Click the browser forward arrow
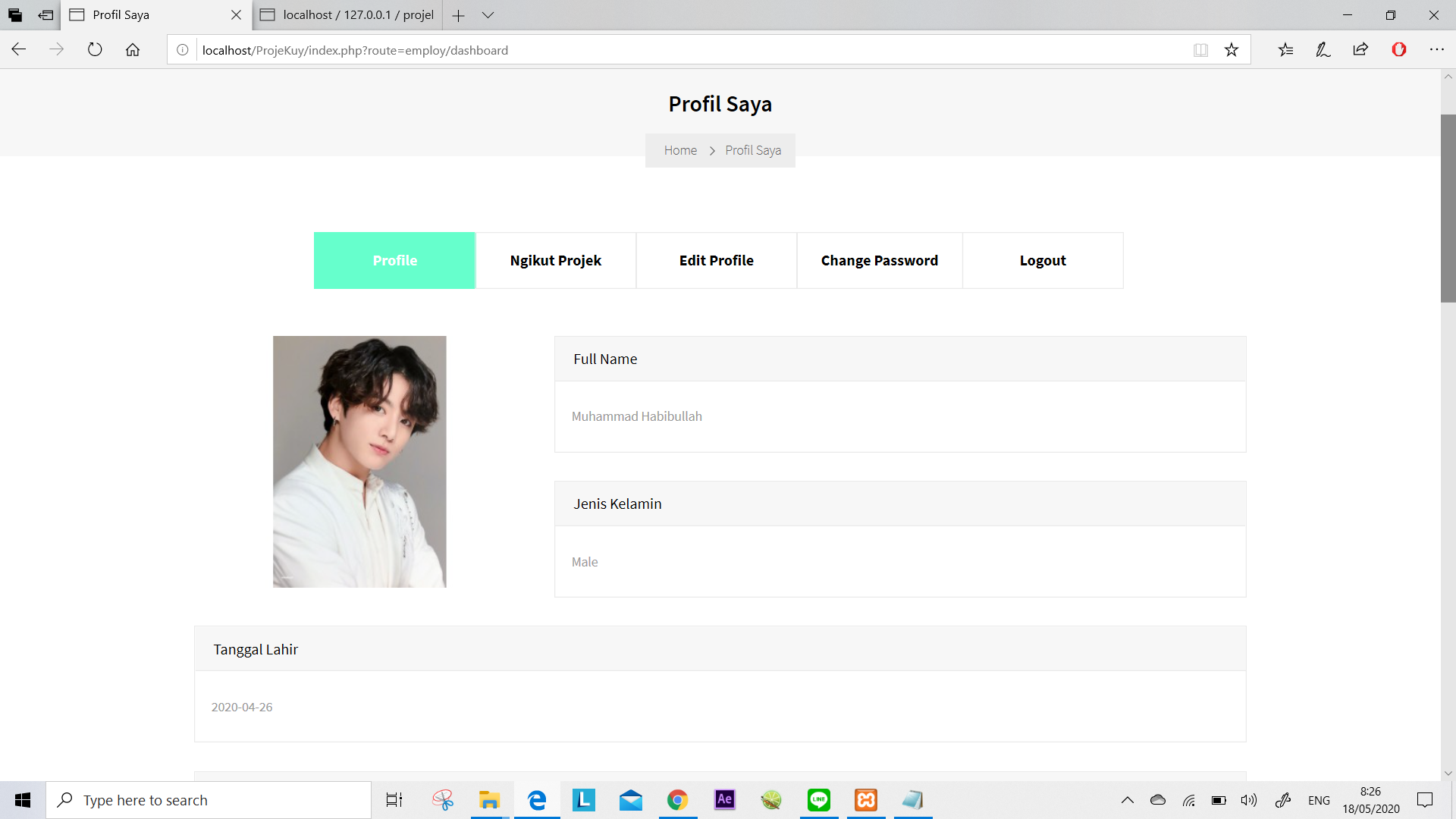This screenshot has height=819, width=1456. [57, 49]
